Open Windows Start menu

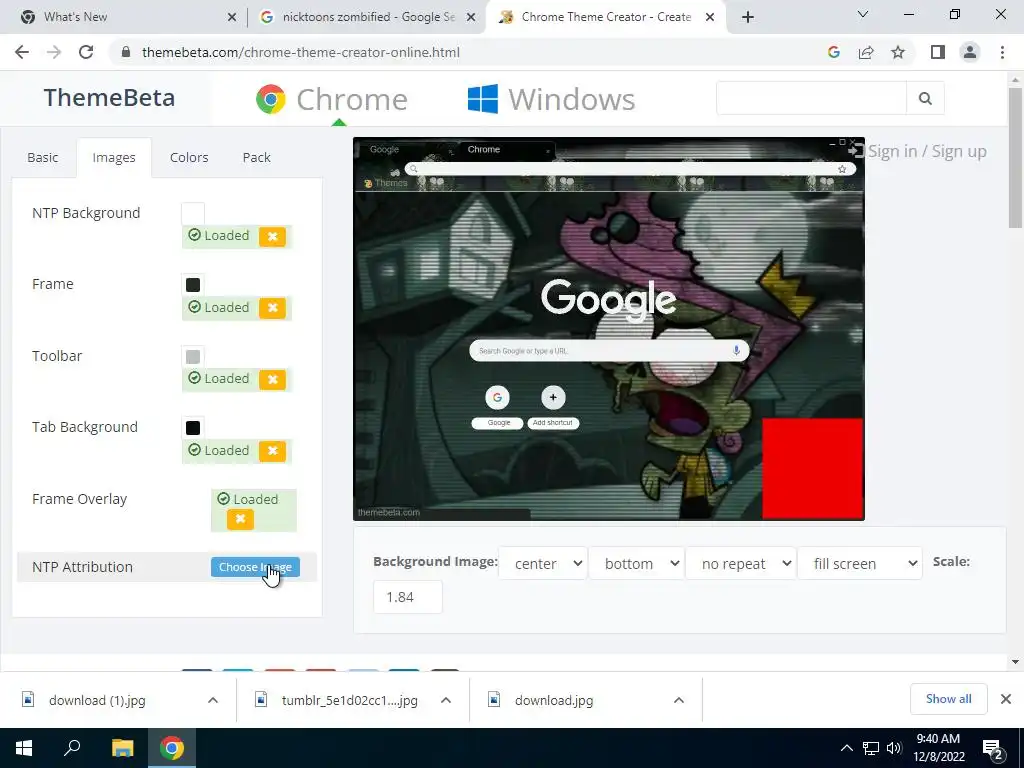click(24, 748)
